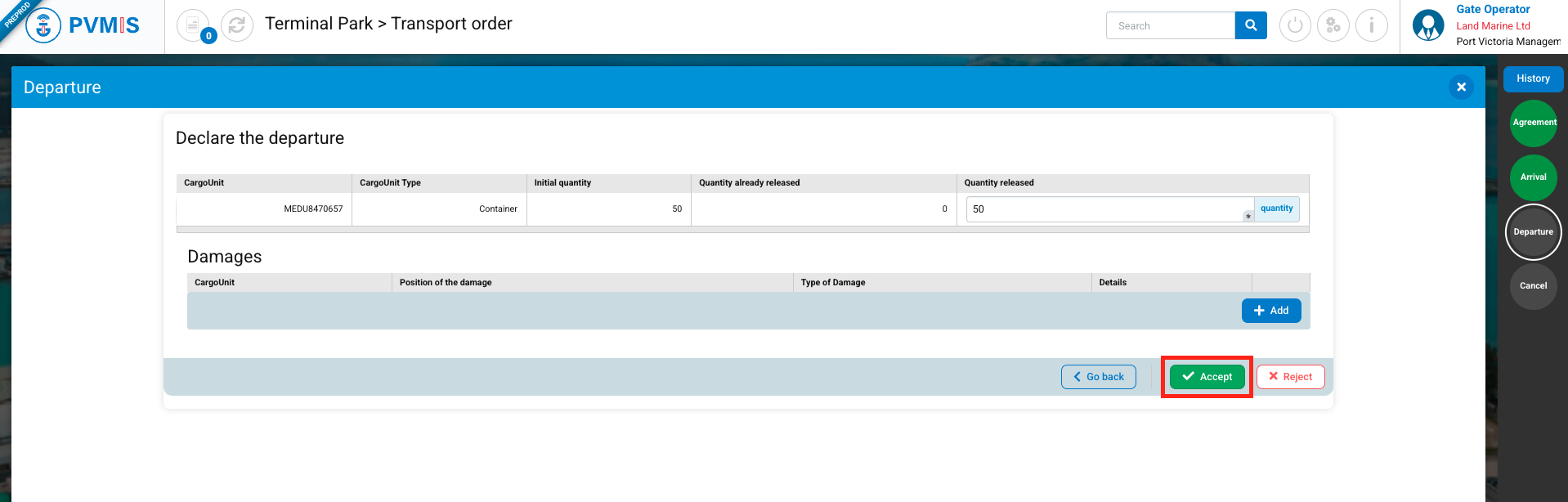Close the Departure dialog
Viewport: 1568px width, 502px height.
(1461, 87)
